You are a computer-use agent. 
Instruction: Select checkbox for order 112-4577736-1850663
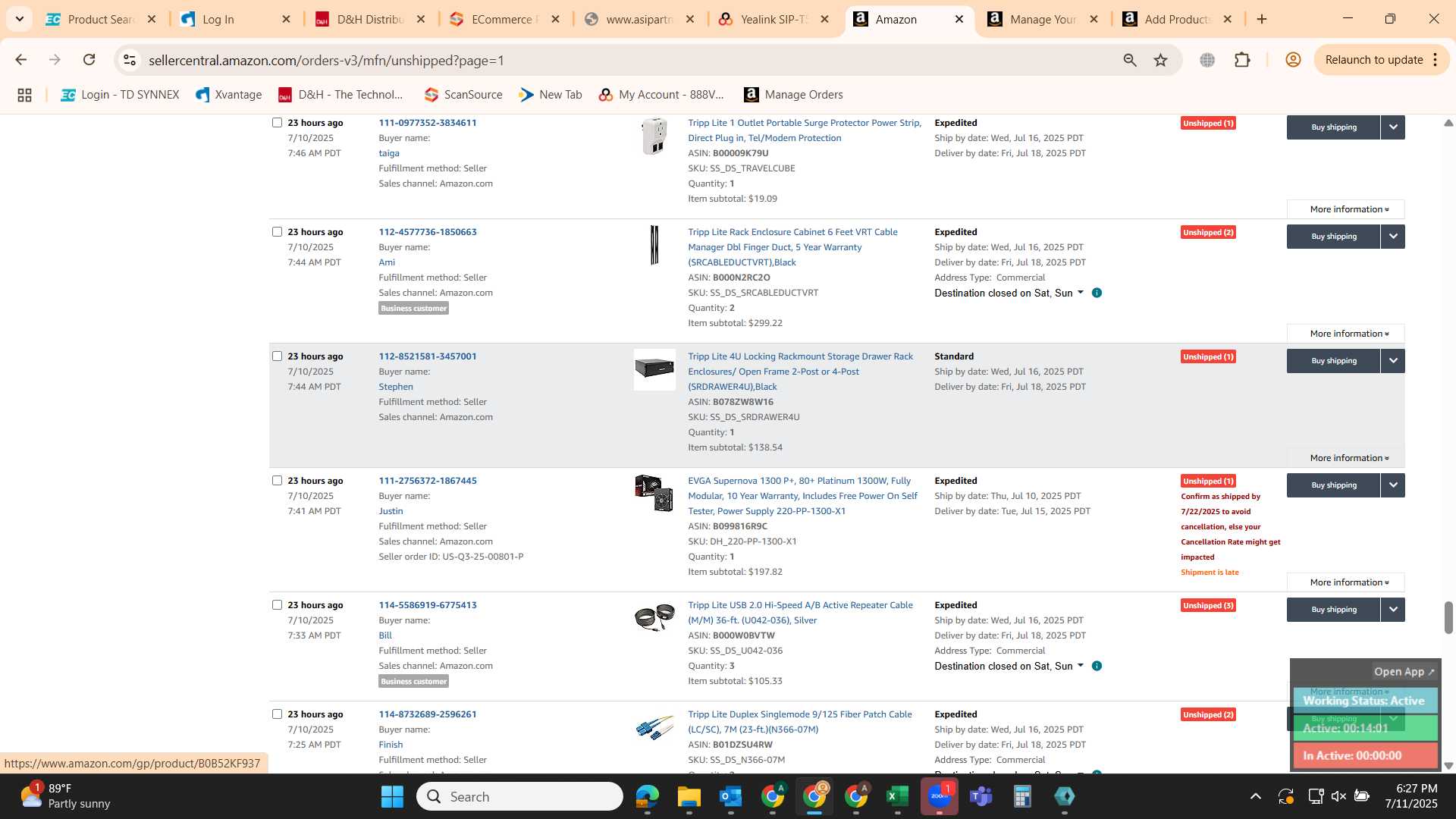tap(277, 231)
